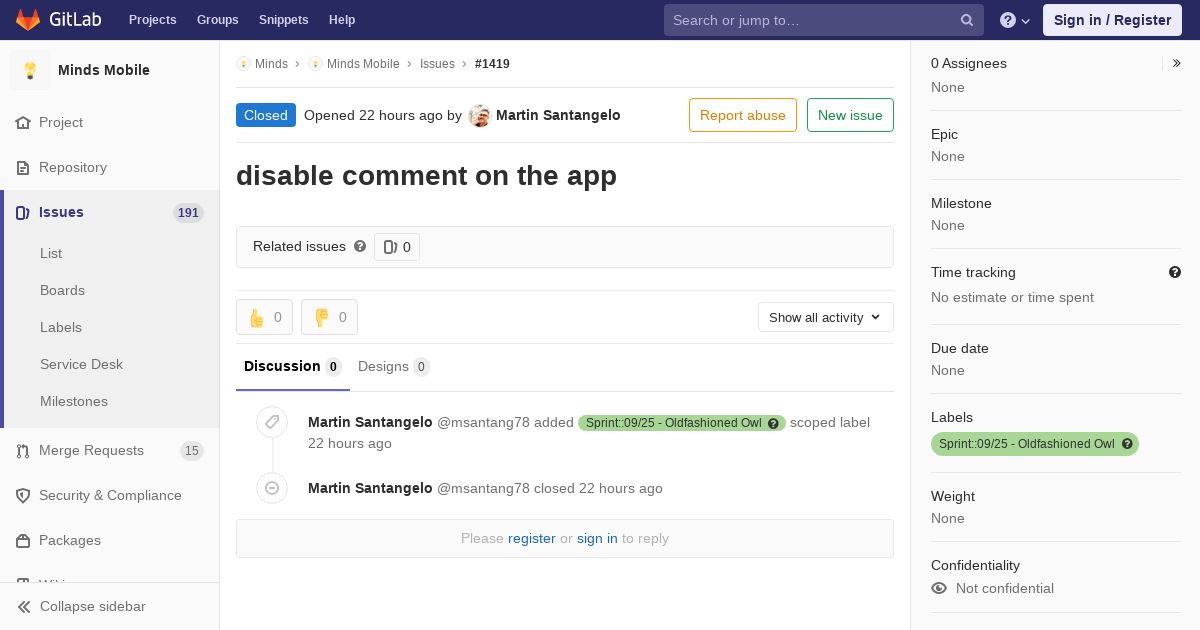Click the Not confidential eye icon

pyautogui.click(x=939, y=588)
